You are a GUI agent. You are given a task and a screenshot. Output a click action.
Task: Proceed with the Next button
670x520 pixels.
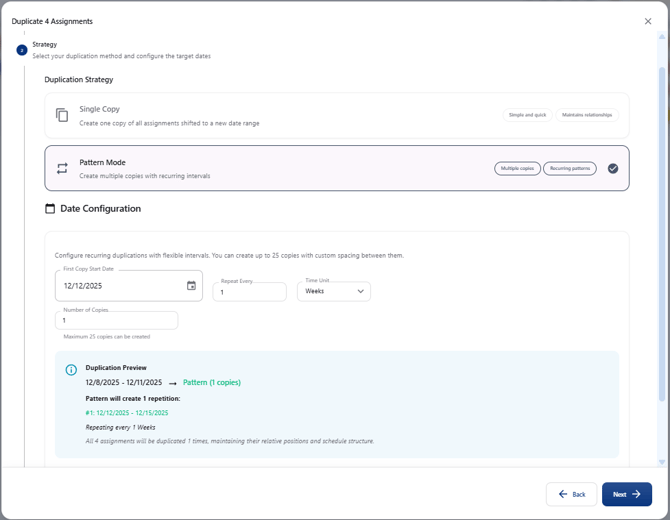pos(626,494)
